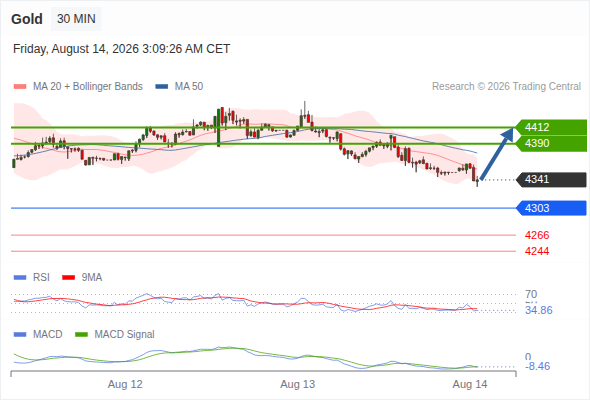Click the red 4266 support label
The image size is (590, 400).
pyautogui.click(x=537, y=235)
